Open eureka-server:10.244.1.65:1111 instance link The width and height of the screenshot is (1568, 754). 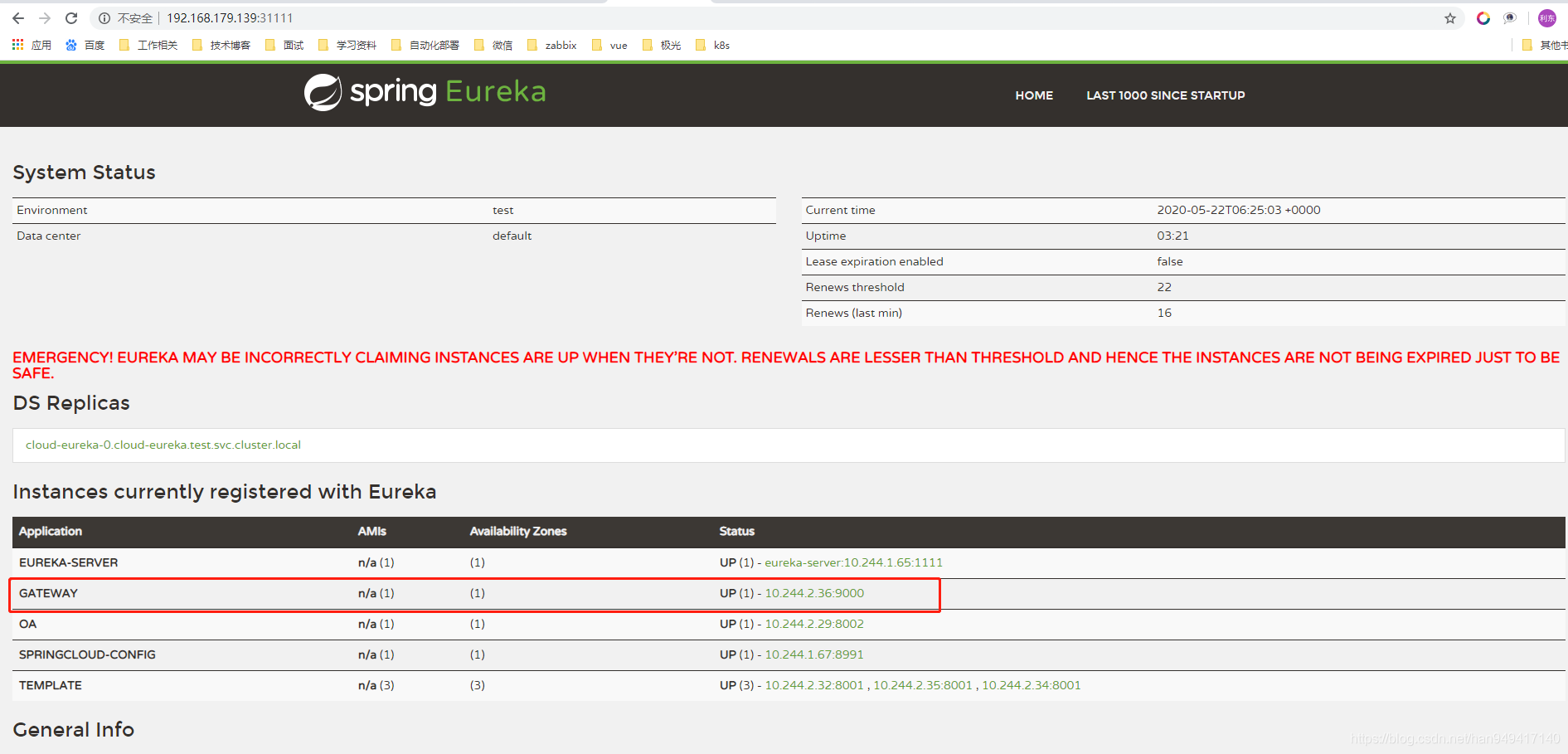[853, 562]
